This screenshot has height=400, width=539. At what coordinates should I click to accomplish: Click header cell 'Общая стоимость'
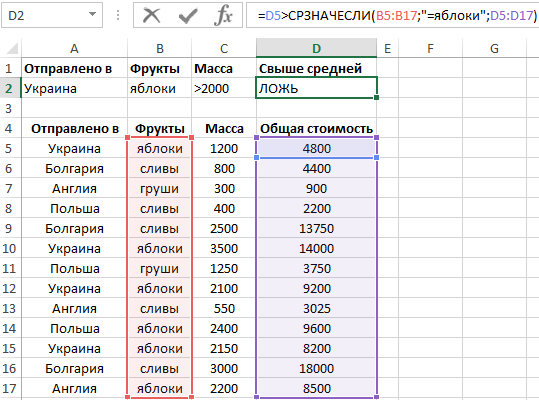316,129
